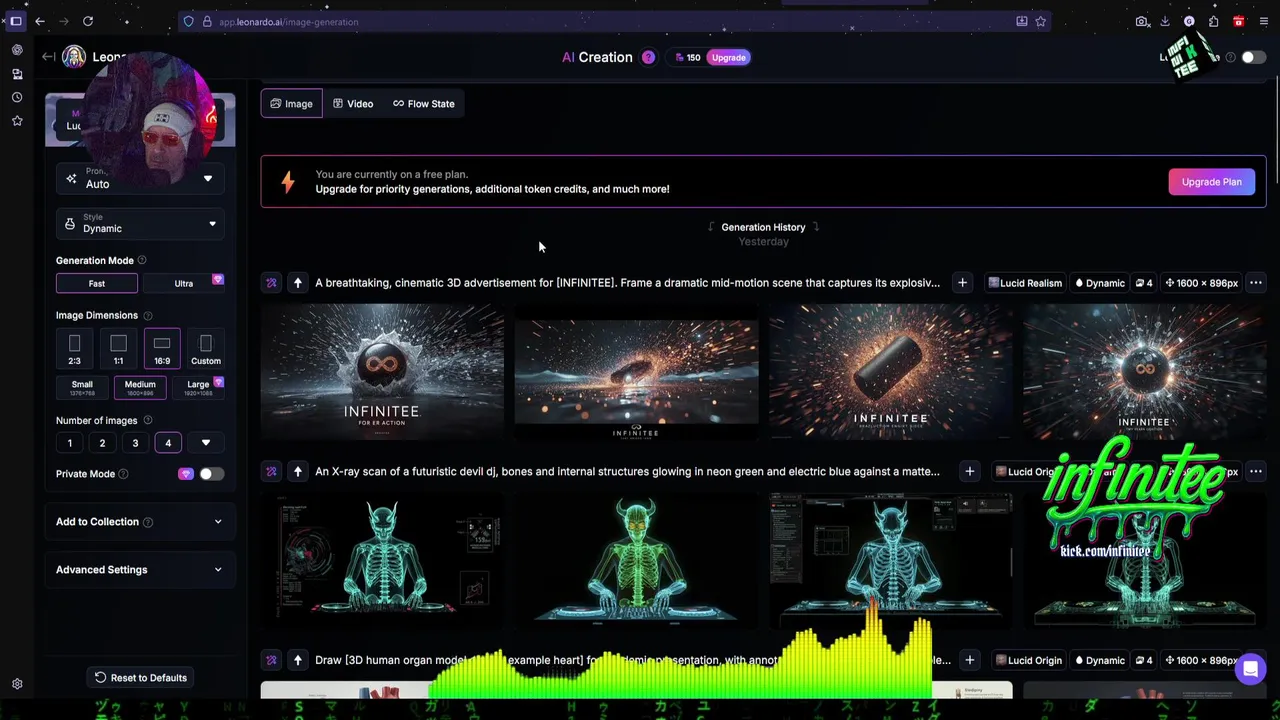Open the history clock icon in browser sidebar
Viewport: 1280px width, 720px height.
point(17,97)
